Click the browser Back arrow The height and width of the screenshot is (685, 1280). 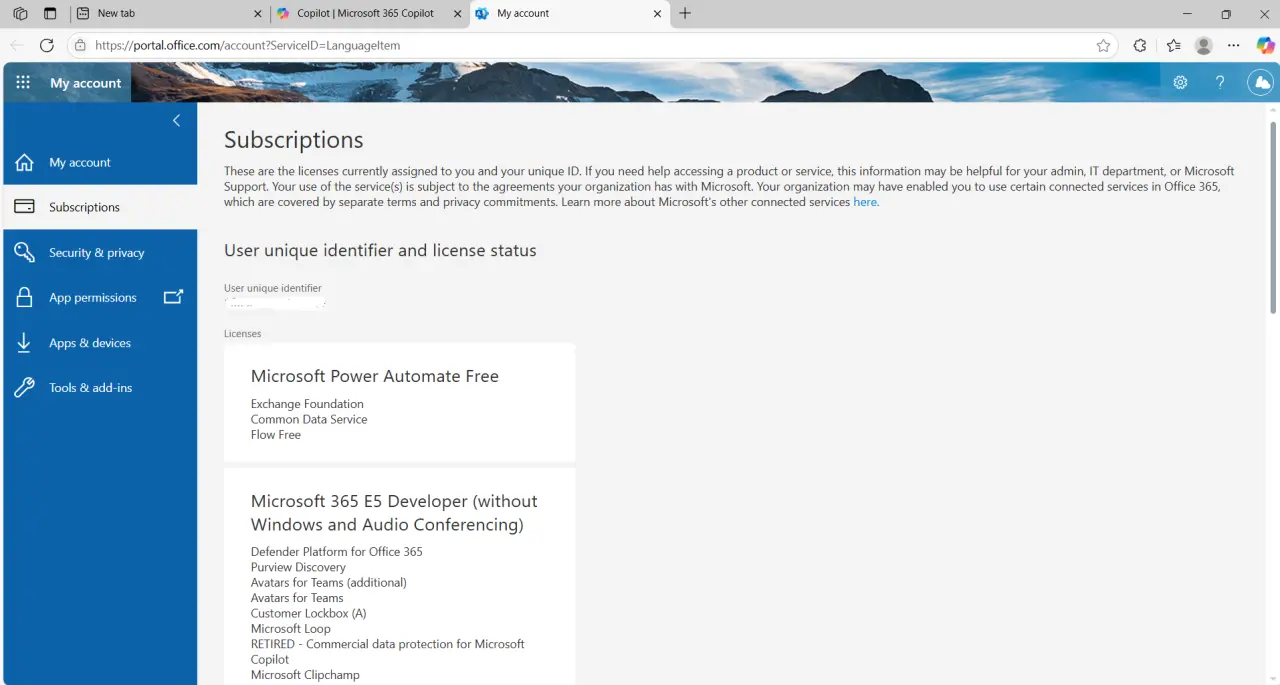(16, 45)
